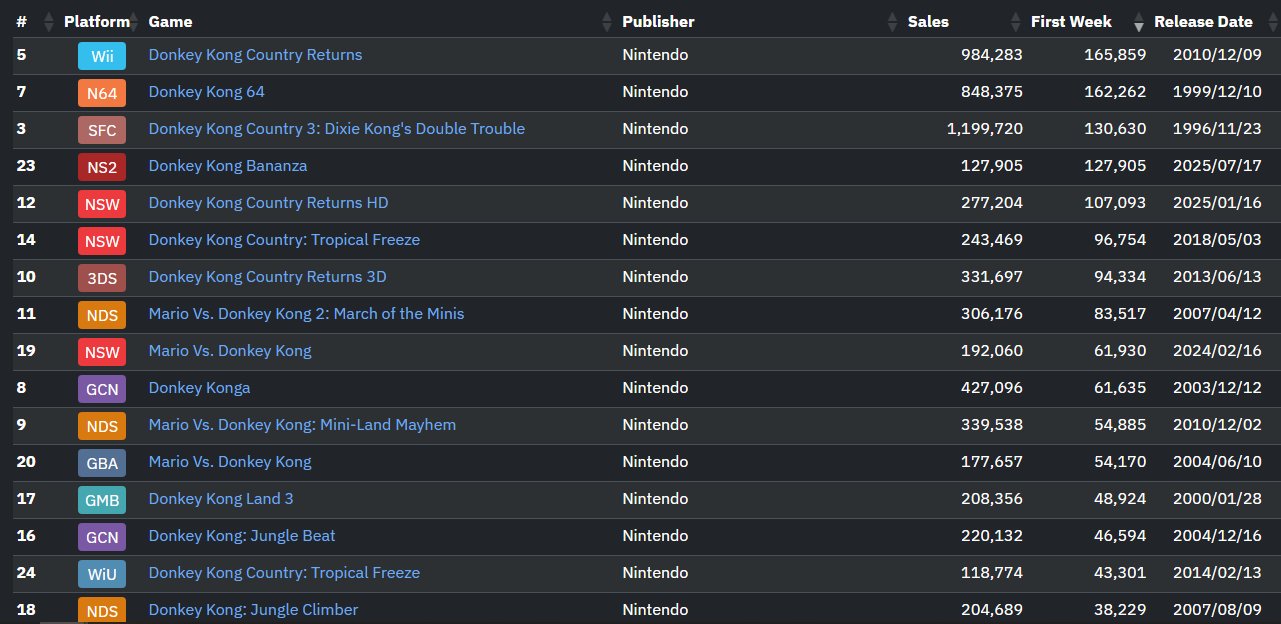Image resolution: width=1281 pixels, height=624 pixels.
Task: Select sales value 204,689
Action: [x=990, y=610]
